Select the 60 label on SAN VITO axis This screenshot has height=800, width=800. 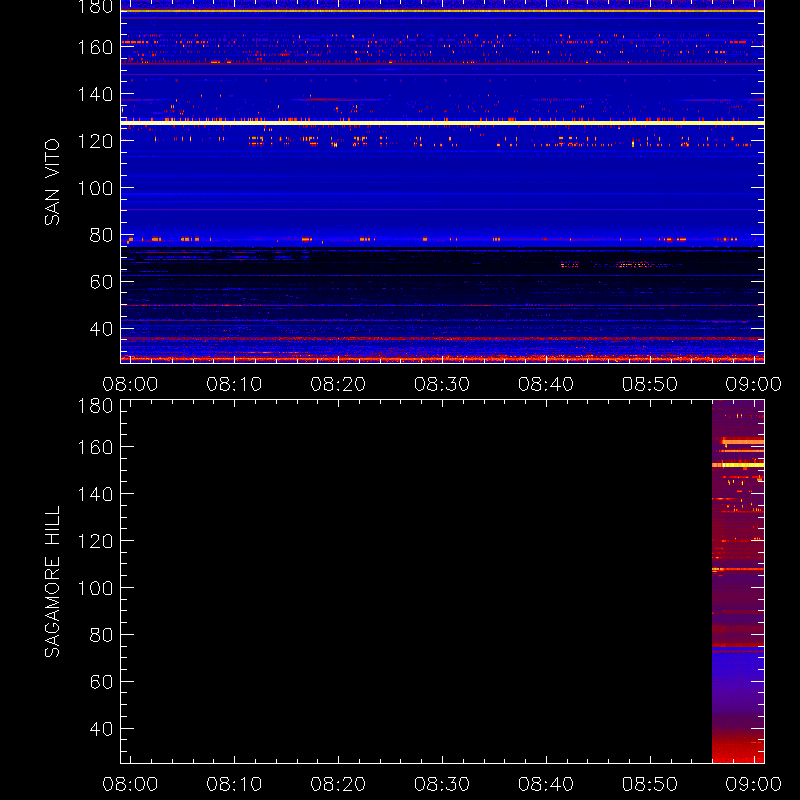pyautogui.click(x=102, y=282)
